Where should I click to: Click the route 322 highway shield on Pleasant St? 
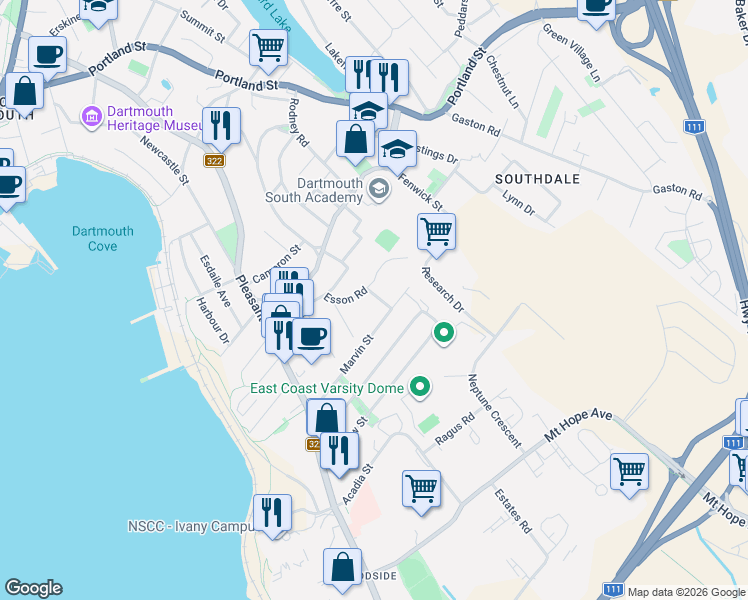[x=214, y=161]
